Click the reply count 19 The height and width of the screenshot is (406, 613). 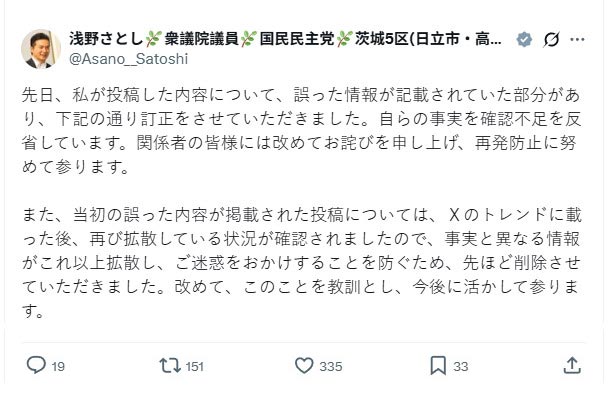tap(58, 367)
